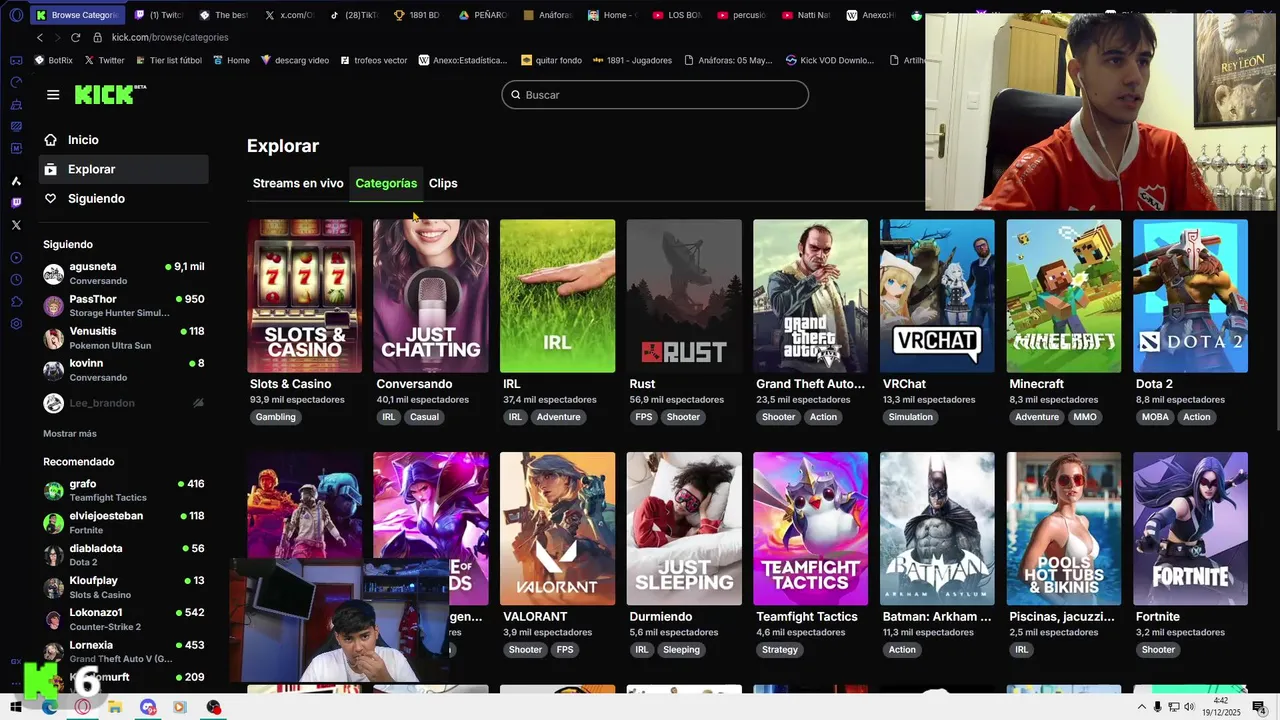Switch to the TikTok browser tab
Image resolution: width=1280 pixels, height=720 pixels.
[357, 15]
